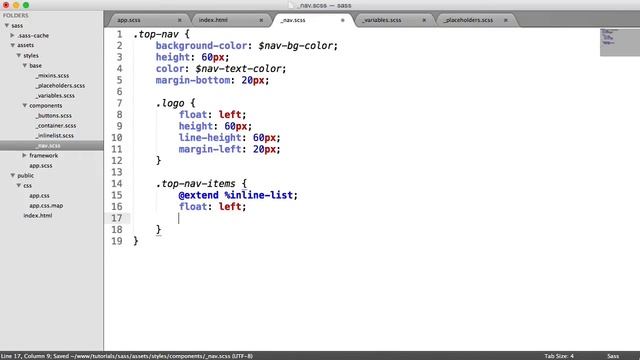
Task: Open app.scss in sidebar
Action: tap(41, 166)
